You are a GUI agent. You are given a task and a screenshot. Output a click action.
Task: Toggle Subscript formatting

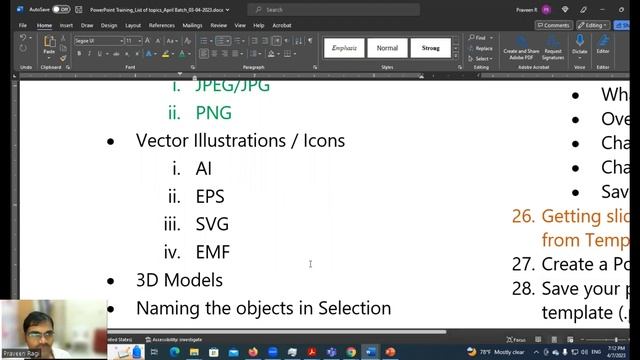coord(127,54)
